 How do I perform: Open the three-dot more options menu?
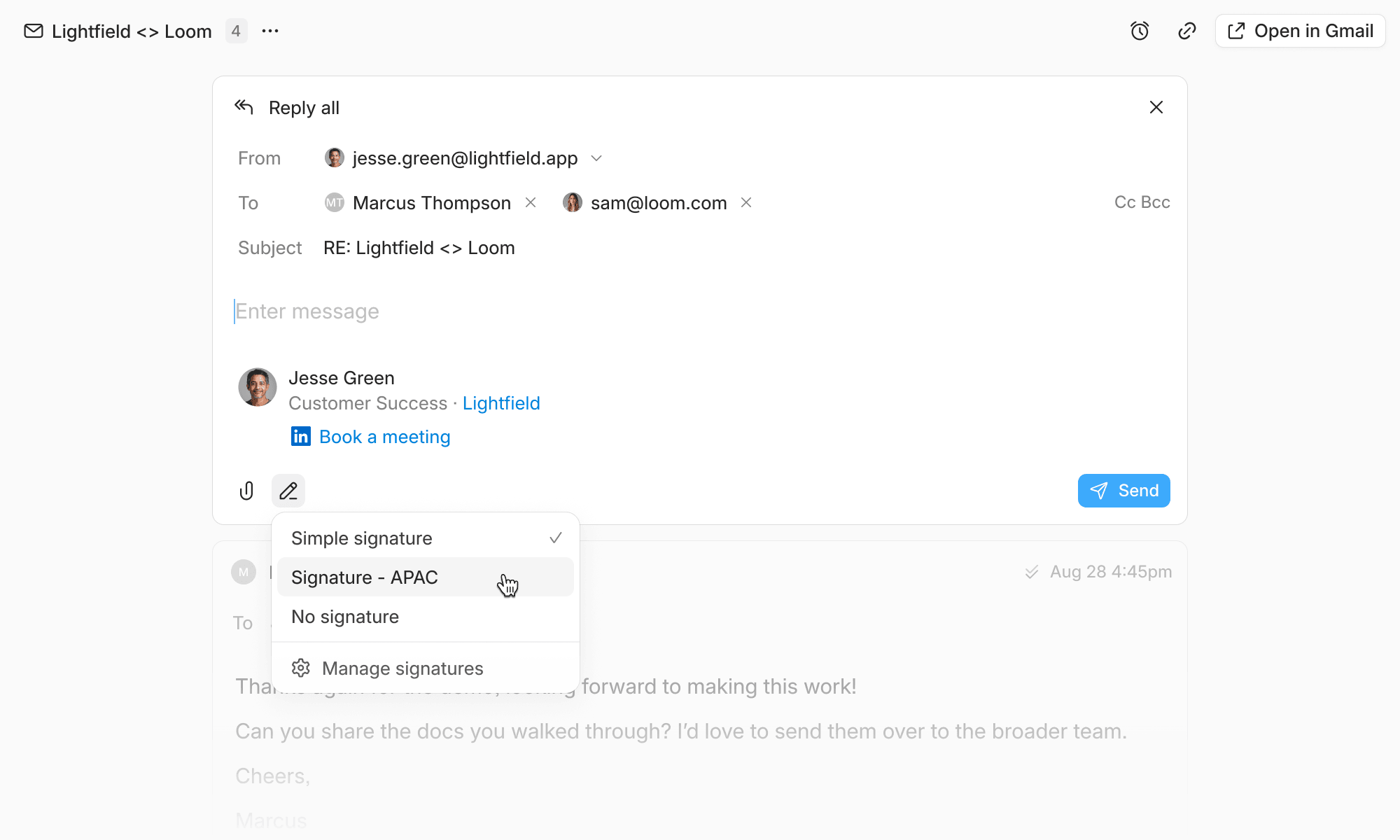(270, 31)
